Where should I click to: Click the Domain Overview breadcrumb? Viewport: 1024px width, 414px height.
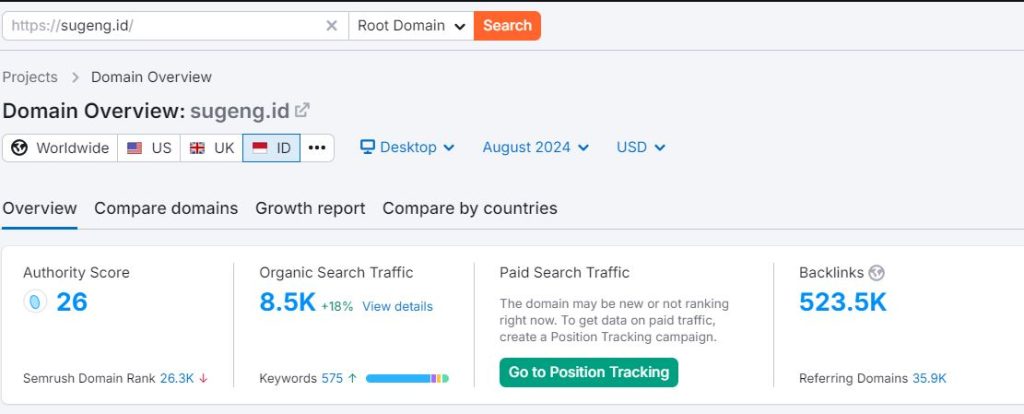coord(152,77)
